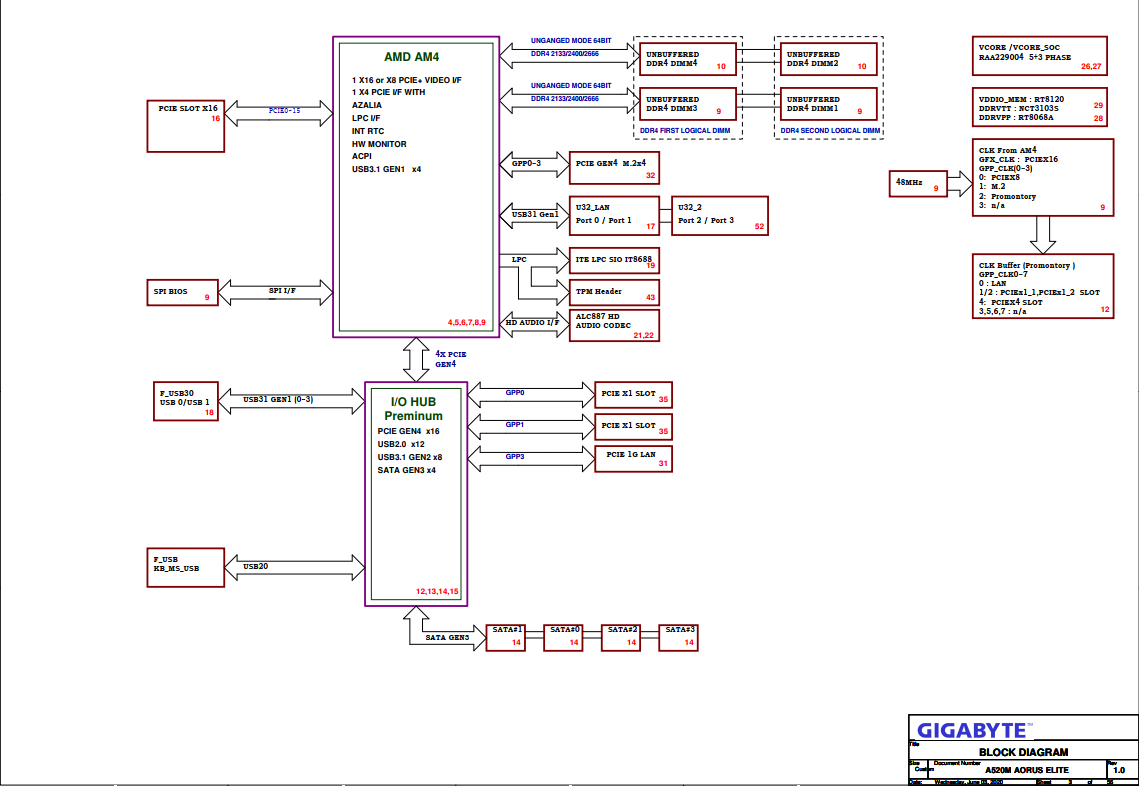Image resolution: width=1139 pixels, height=786 pixels.
Task: Click the USB2.0 x12 line in I/O HUB
Action: tap(401, 444)
